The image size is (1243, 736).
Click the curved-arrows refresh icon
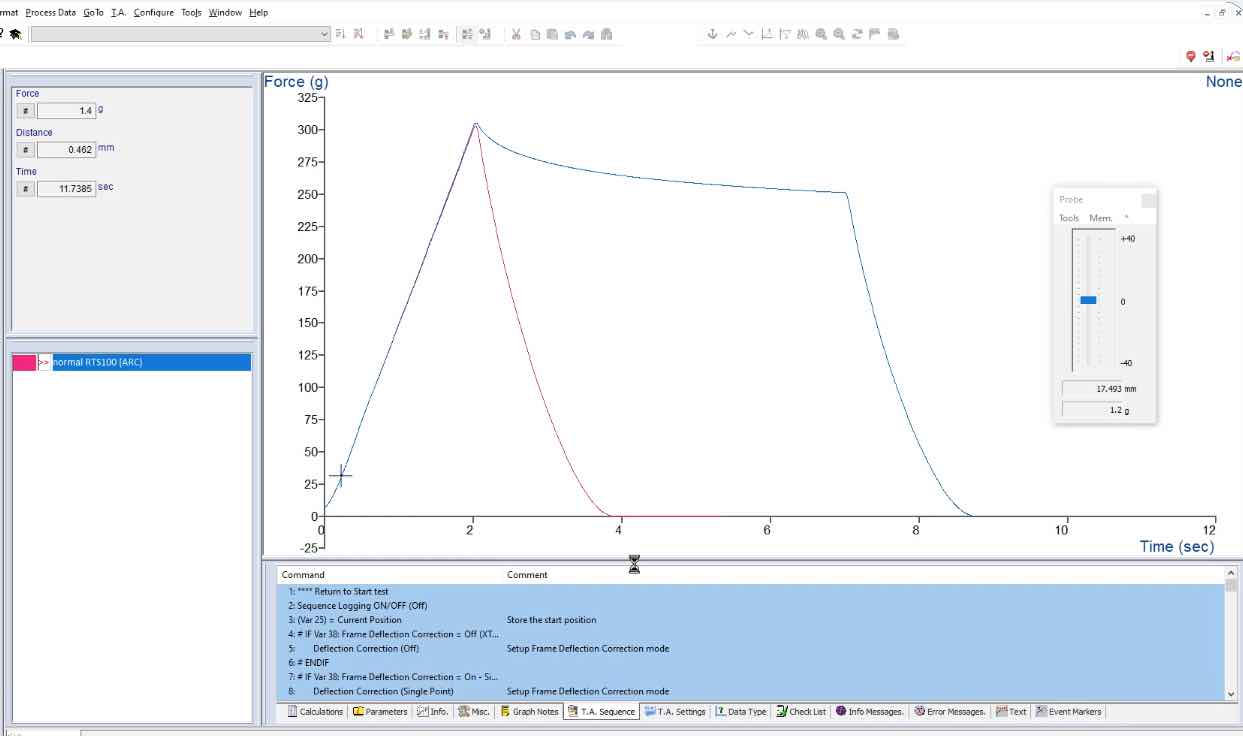click(857, 33)
